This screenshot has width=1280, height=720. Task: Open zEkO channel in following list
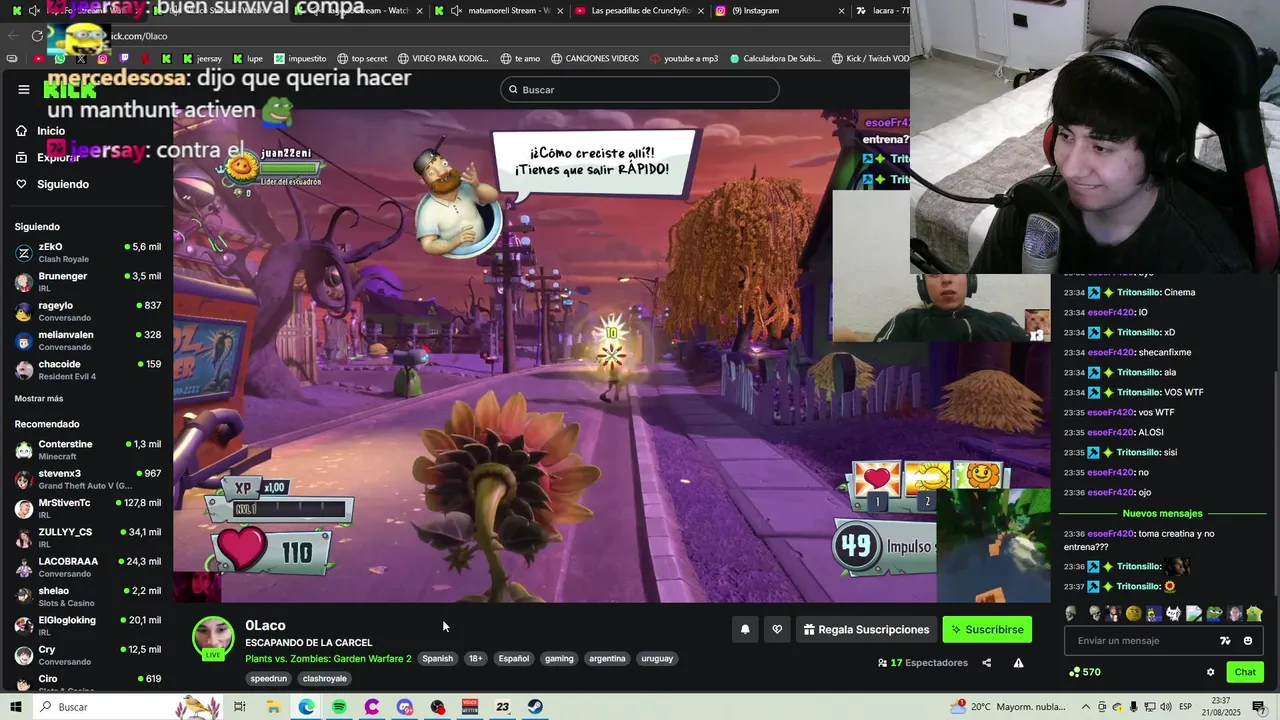pyautogui.click(x=87, y=253)
